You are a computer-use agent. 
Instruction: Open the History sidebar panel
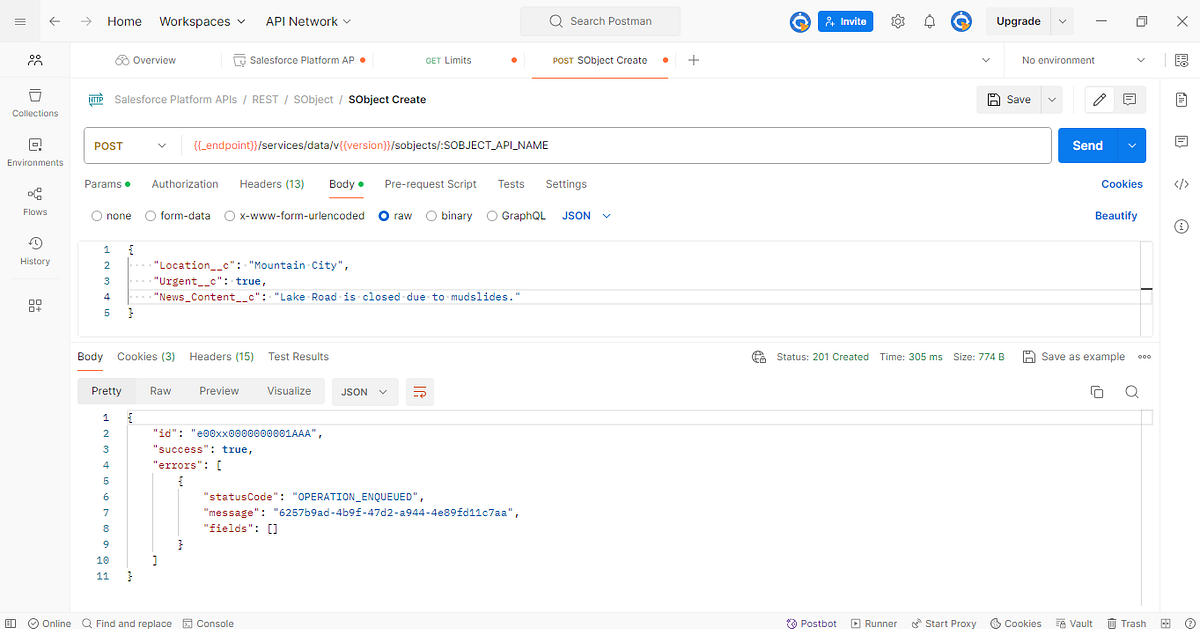pyautogui.click(x=35, y=250)
